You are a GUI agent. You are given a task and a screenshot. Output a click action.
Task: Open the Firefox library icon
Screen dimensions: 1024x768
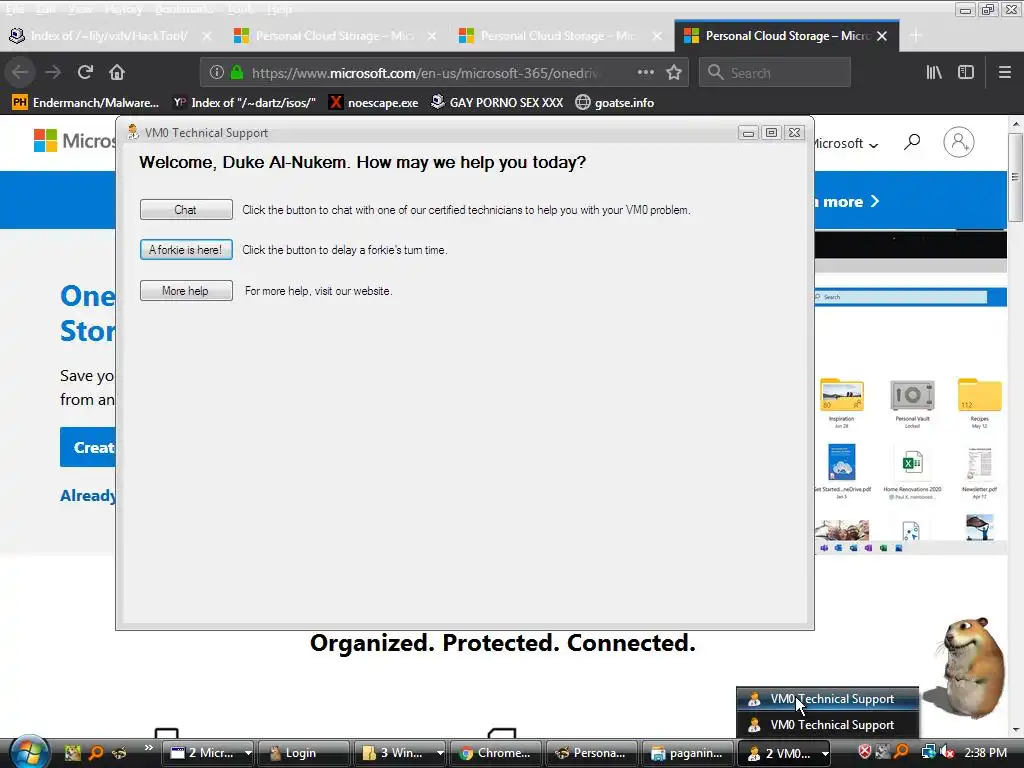tap(934, 72)
